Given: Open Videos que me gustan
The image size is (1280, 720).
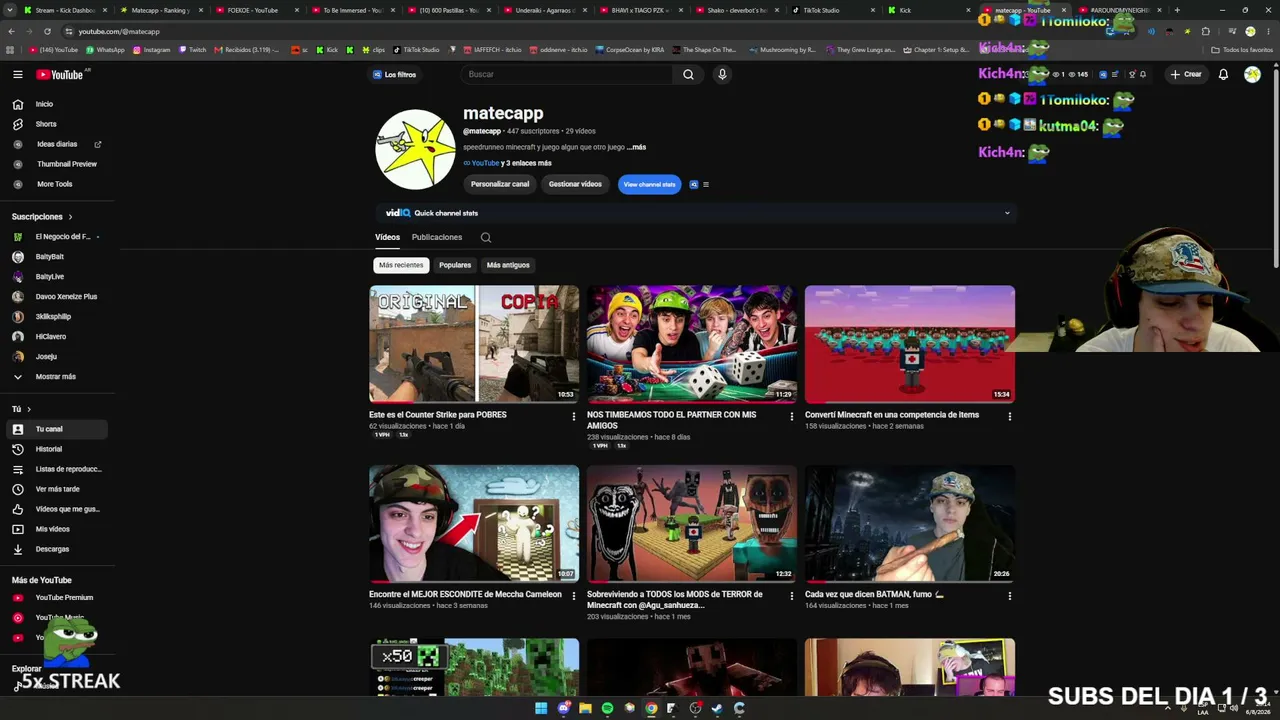Looking at the screenshot, I should click(x=56, y=509).
